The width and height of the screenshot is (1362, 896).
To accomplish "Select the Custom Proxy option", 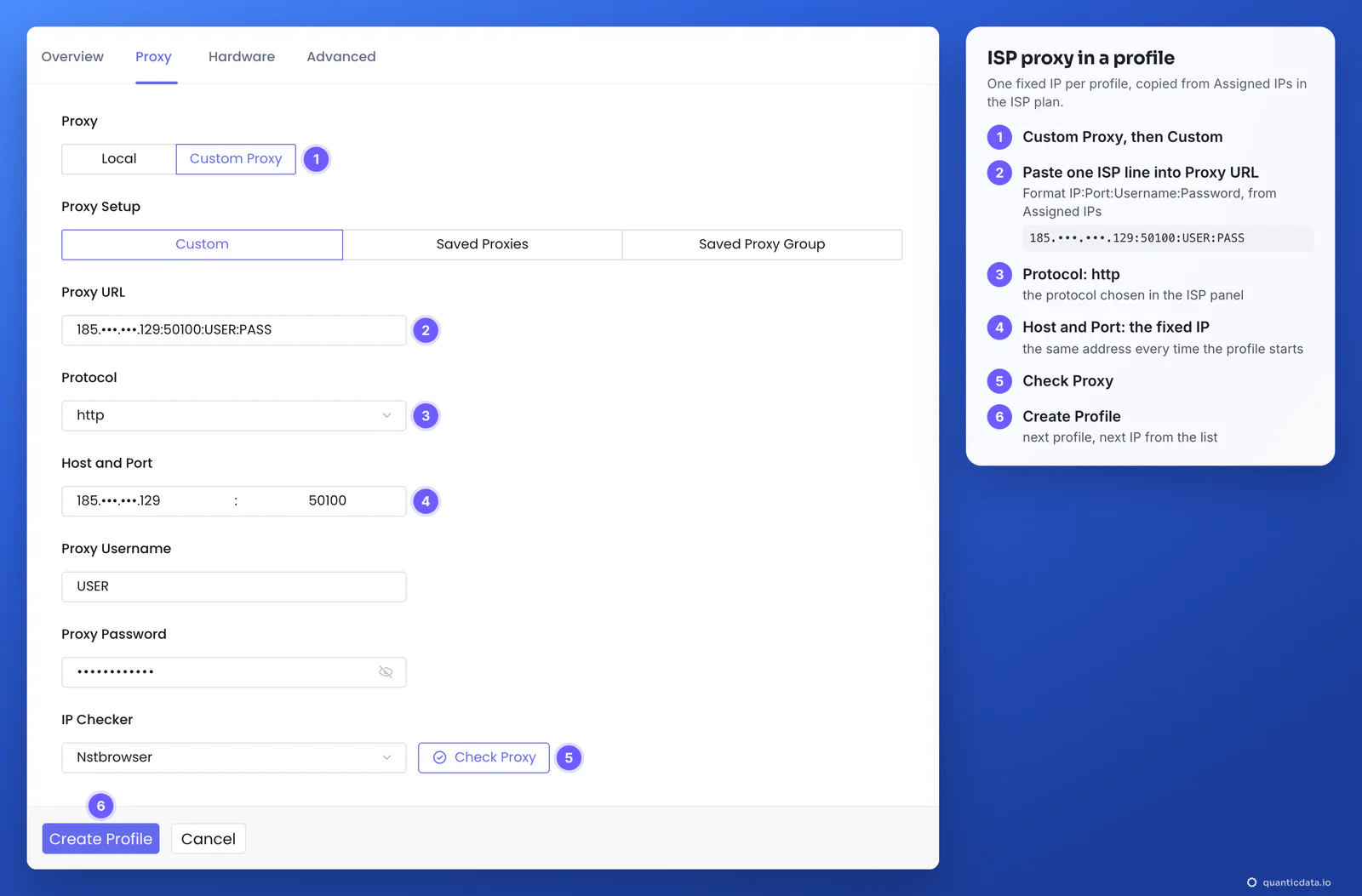I will pyautogui.click(x=236, y=159).
